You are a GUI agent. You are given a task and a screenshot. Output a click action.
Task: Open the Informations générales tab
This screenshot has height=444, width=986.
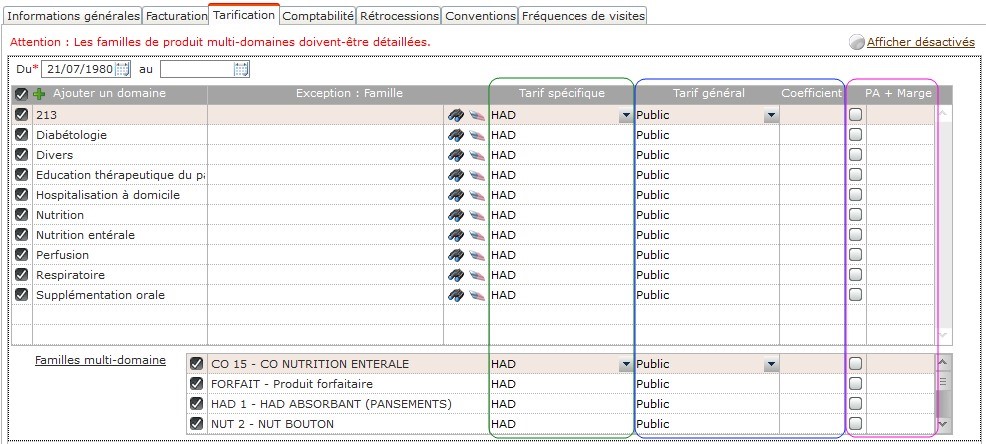73,16
